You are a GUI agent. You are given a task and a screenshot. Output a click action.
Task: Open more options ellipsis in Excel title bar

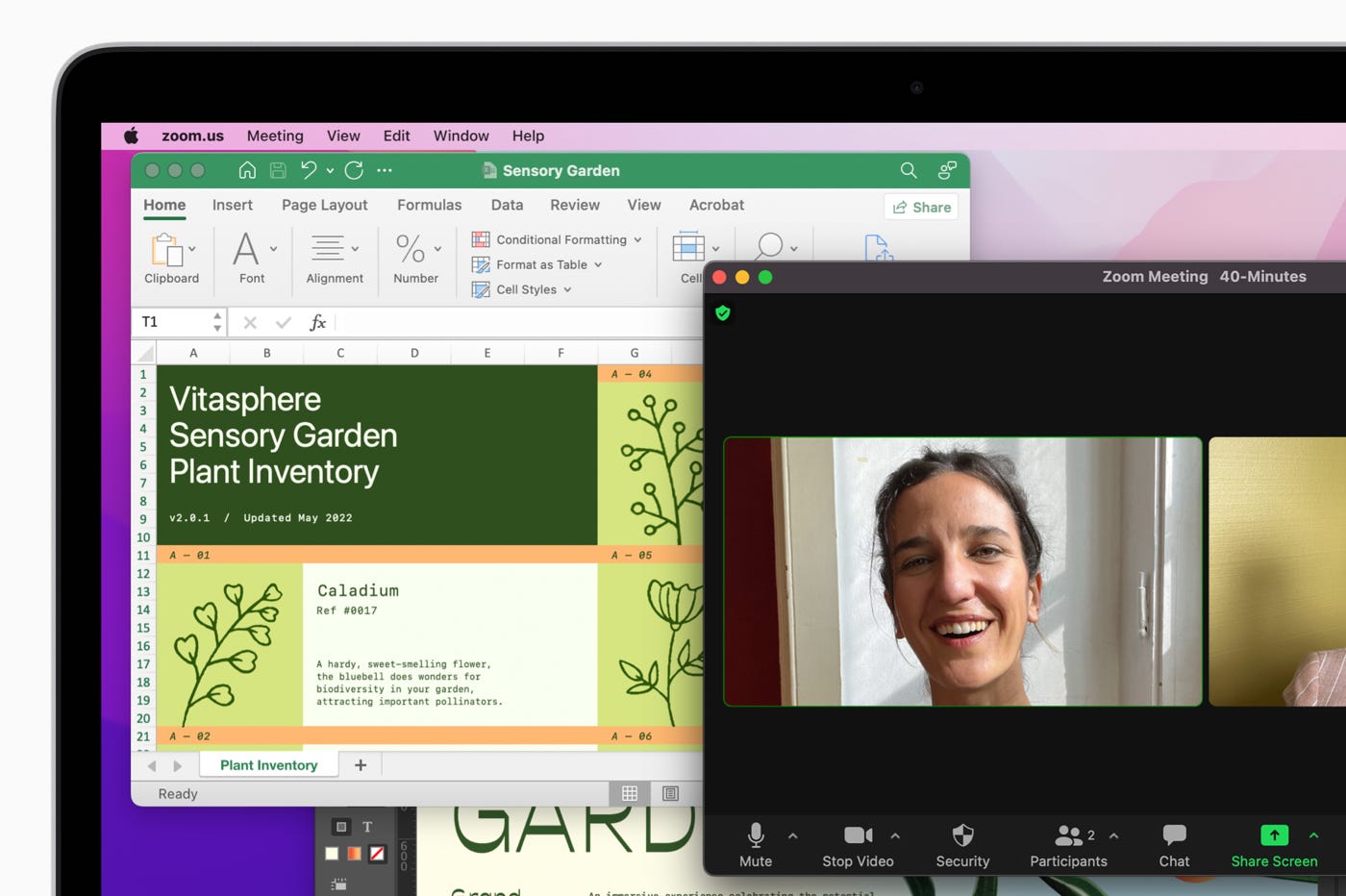[385, 170]
